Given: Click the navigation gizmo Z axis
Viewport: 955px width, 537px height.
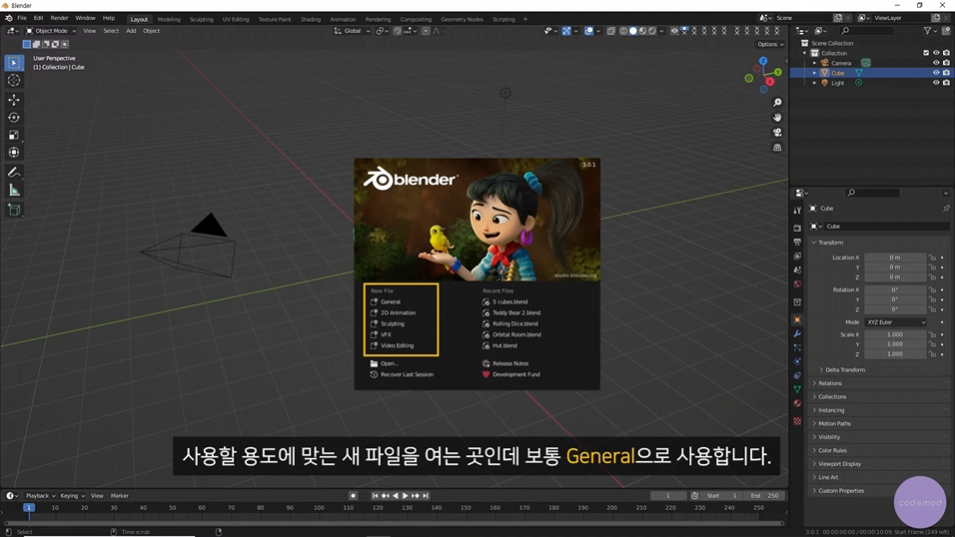Looking at the screenshot, I should 763,61.
